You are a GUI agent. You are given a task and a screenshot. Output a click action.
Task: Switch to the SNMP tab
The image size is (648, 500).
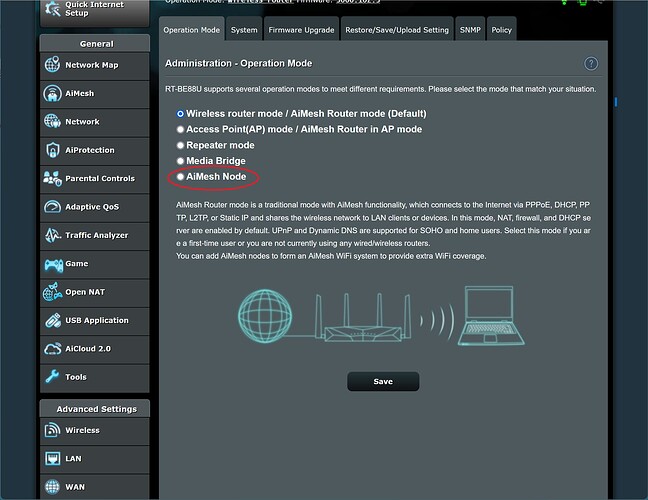tap(470, 30)
